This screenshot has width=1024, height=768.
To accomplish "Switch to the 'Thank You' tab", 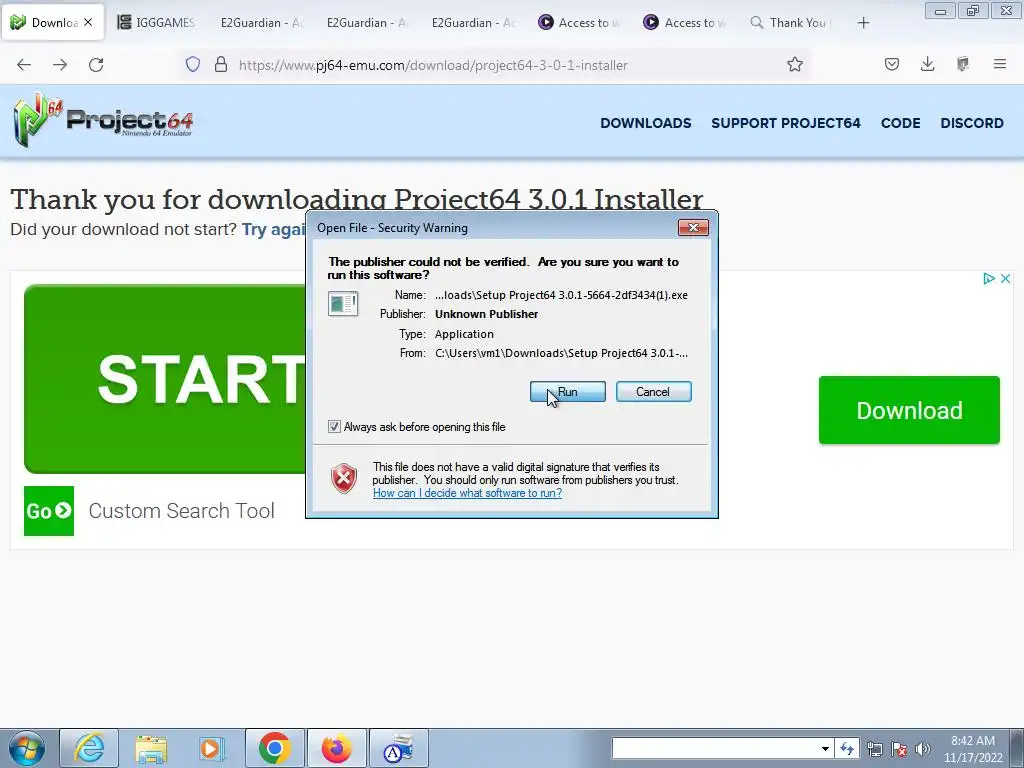I will click(x=790, y=22).
